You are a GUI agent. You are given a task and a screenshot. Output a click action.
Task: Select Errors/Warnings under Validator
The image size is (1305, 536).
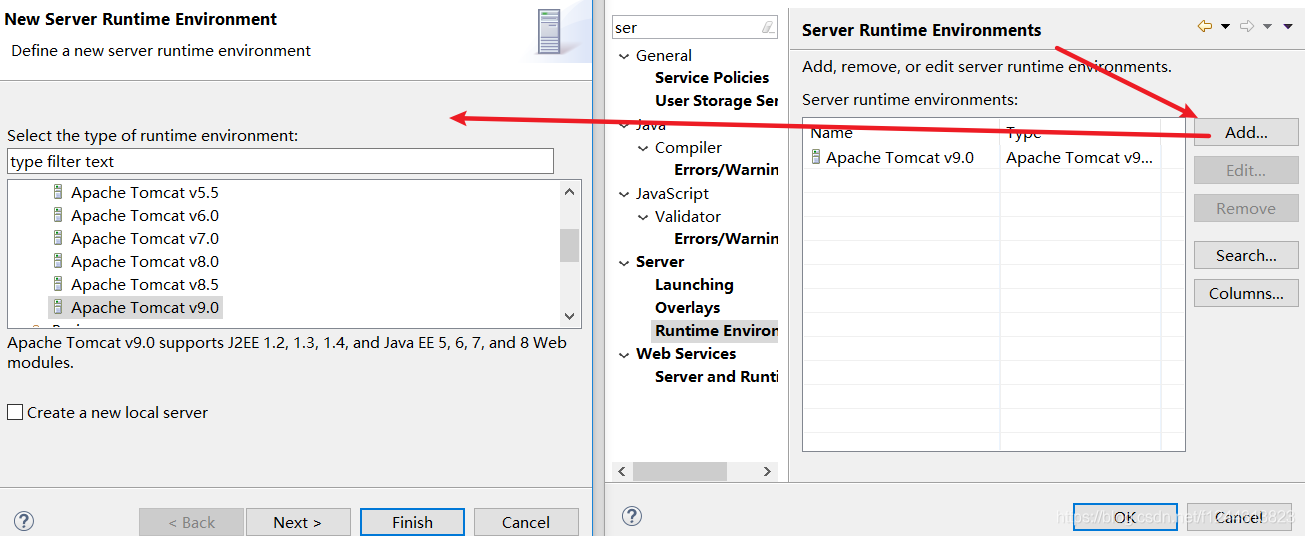[726, 238]
